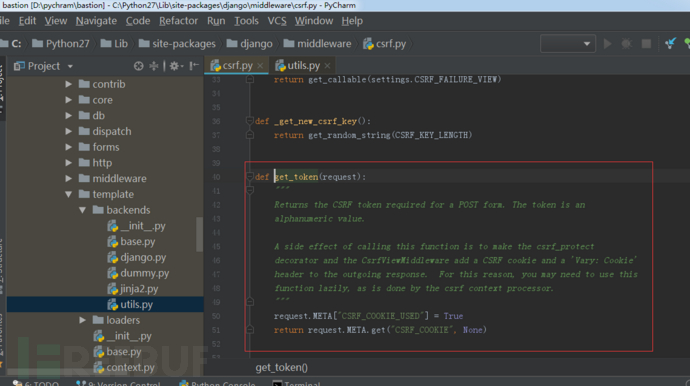Select the highlighted utils.py file
Screen dimensions: 690x386
(x=105, y=305)
